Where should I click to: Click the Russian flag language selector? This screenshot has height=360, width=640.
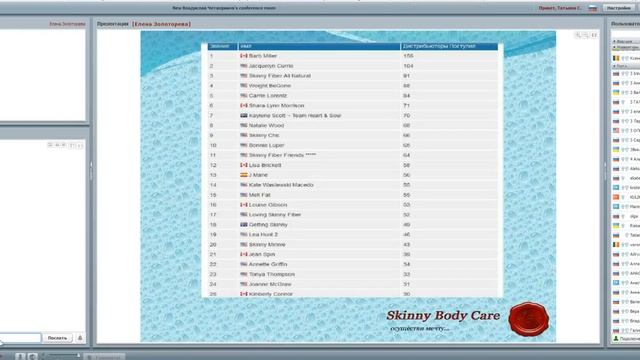coord(593,8)
